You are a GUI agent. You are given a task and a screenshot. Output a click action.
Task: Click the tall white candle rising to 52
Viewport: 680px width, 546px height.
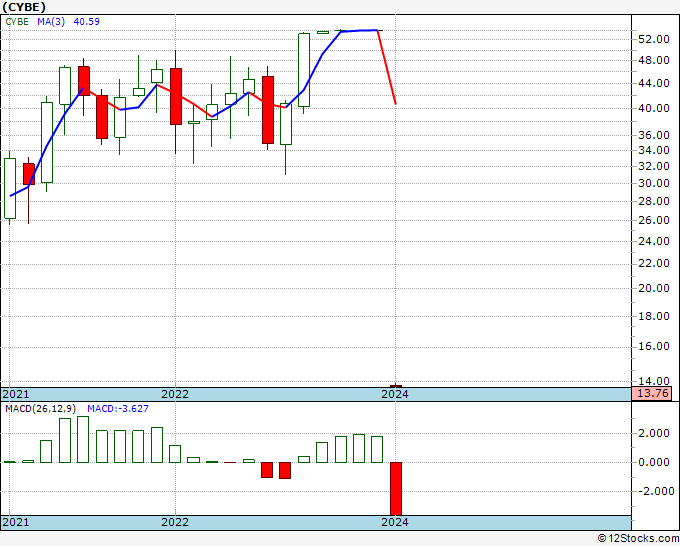coord(304,70)
